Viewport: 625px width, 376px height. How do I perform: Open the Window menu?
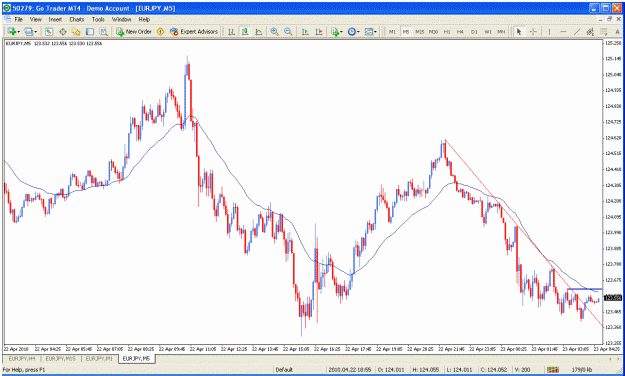tap(121, 19)
